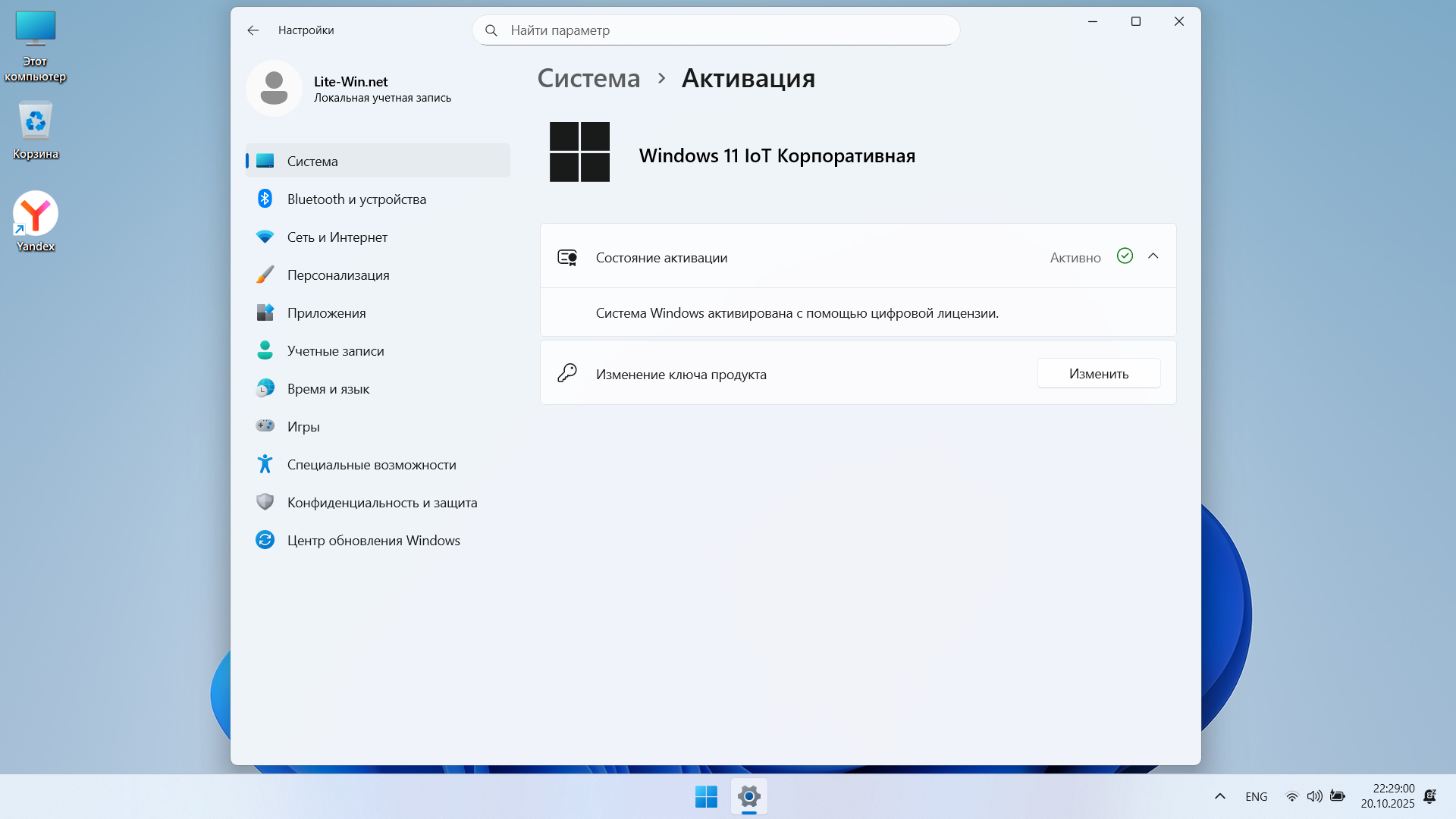
Task: Click the Конфиденциальность и защита shield icon
Action: pos(265,502)
